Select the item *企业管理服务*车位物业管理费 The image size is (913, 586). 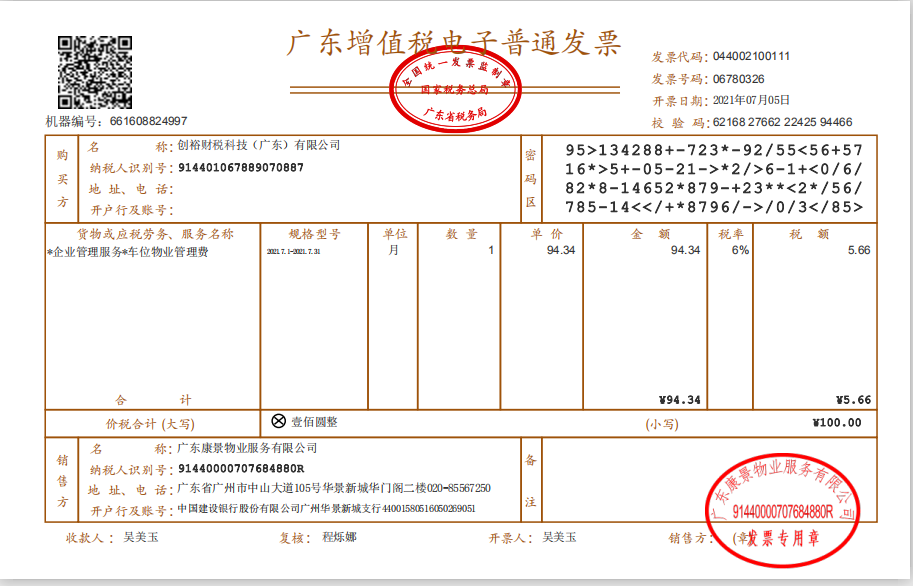tap(128, 251)
